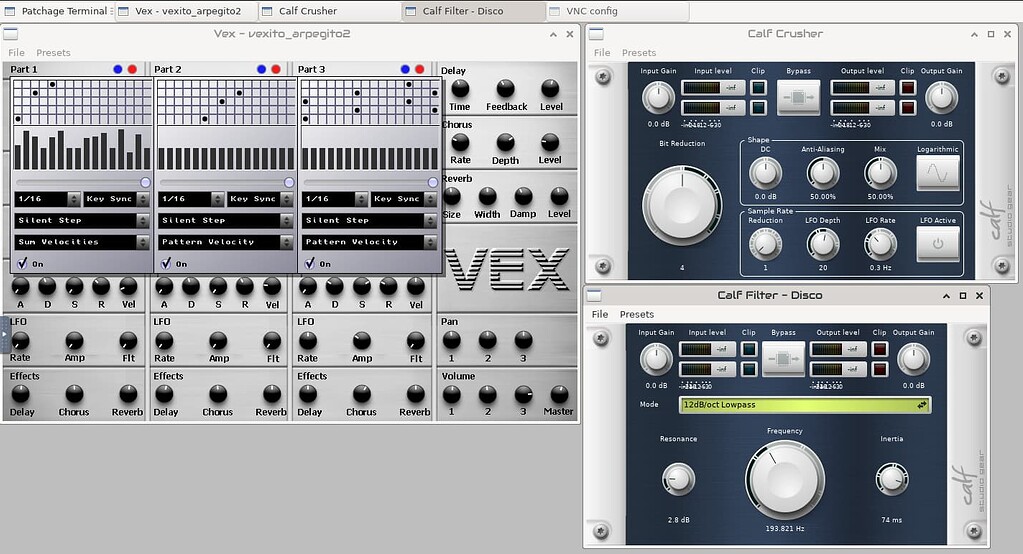Image resolution: width=1023 pixels, height=554 pixels.
Task: Toggle the Logarithmic shape button
Action: pos(938,173)
